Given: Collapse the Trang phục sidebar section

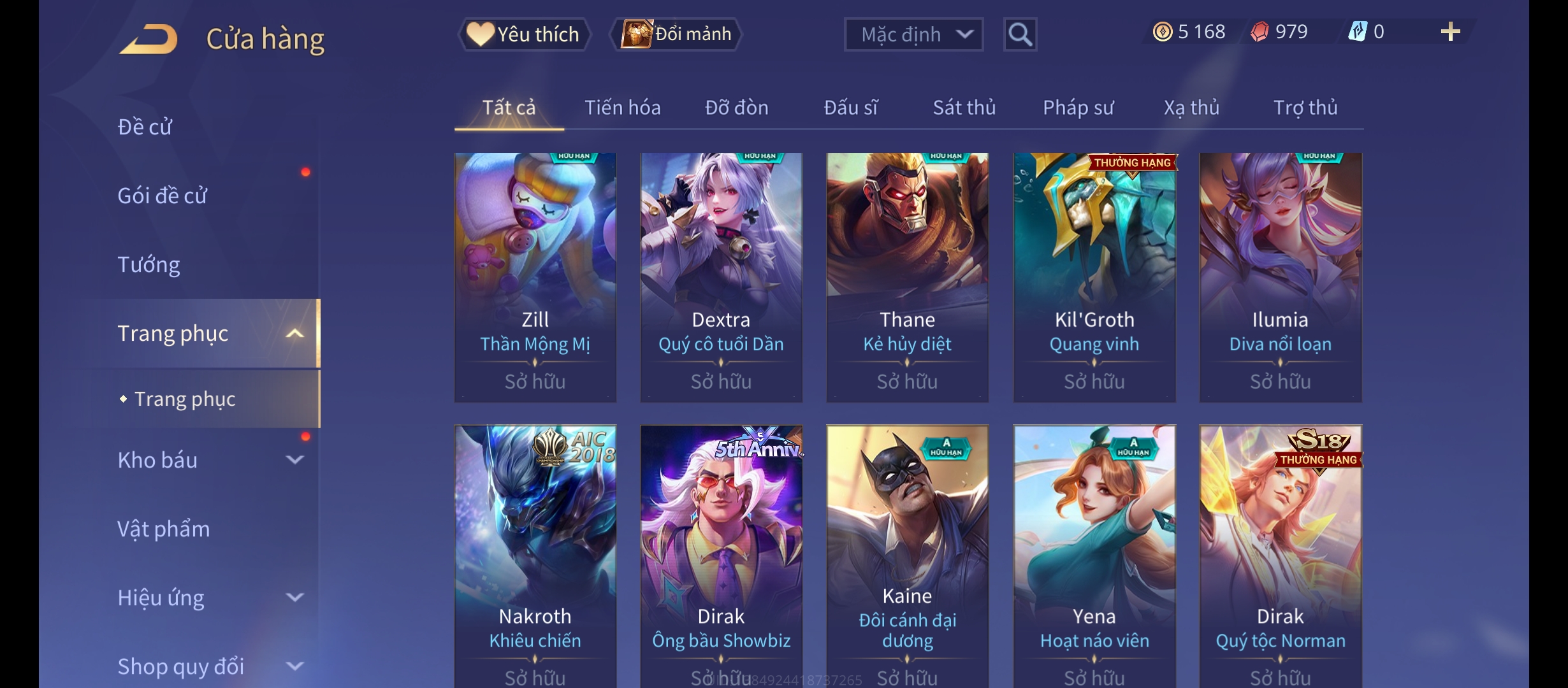Looking at the screenshot, I should click(x=294, y=333).
